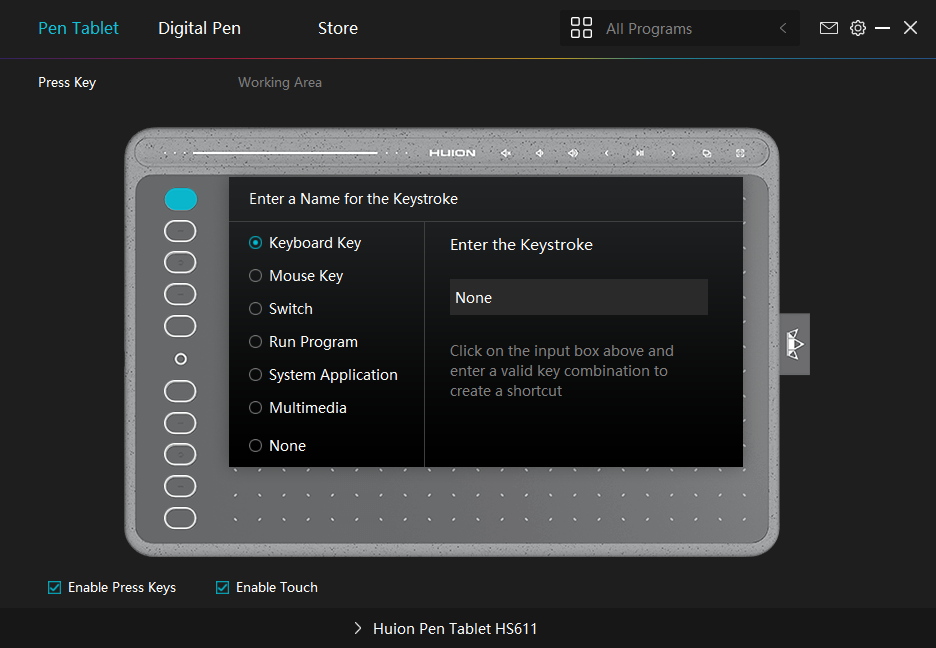This screenshot has height=648, width=936.
Task: Click the overlapping squares icon on the tablet strip
Action: click(707, 153)
